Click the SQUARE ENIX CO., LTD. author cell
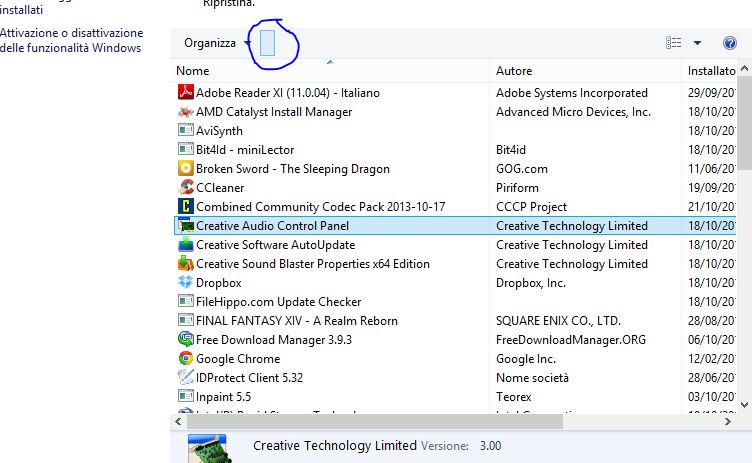The width and height of the screenshot is (752, 463). pos(558,321)
